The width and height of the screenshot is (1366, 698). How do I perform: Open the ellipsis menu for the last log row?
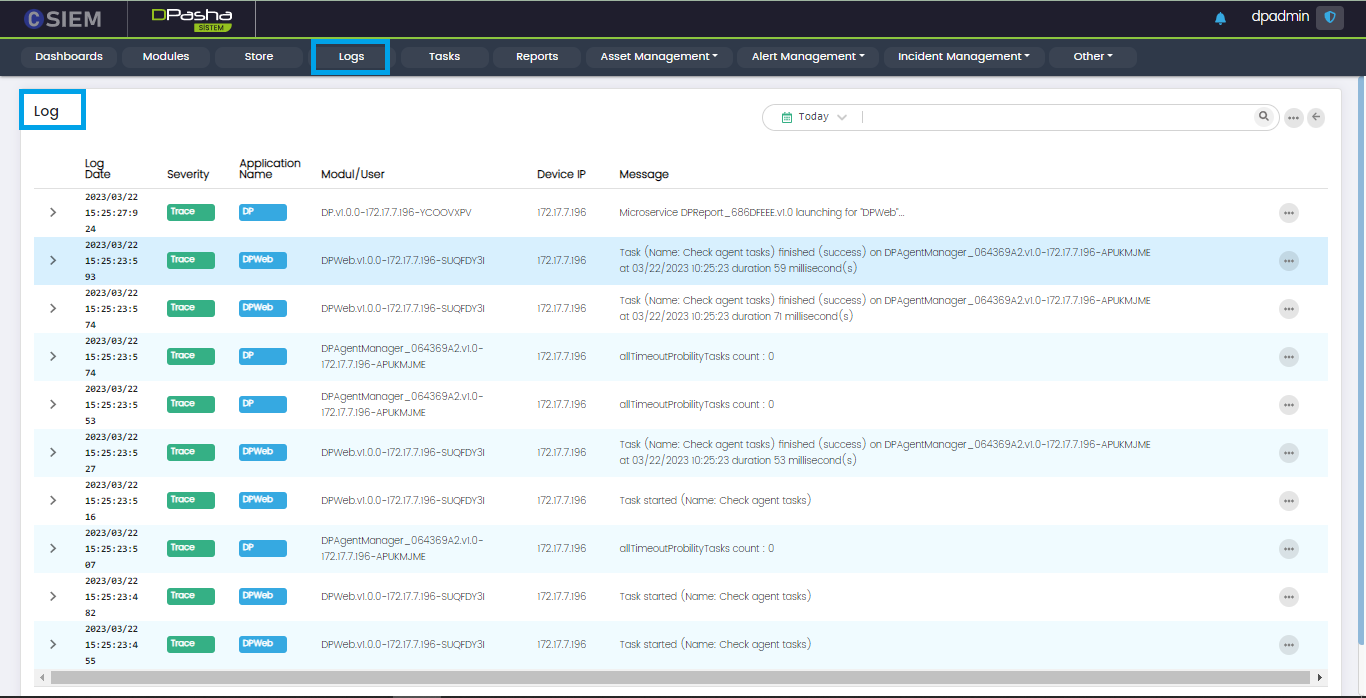(x=1288, y=645)
